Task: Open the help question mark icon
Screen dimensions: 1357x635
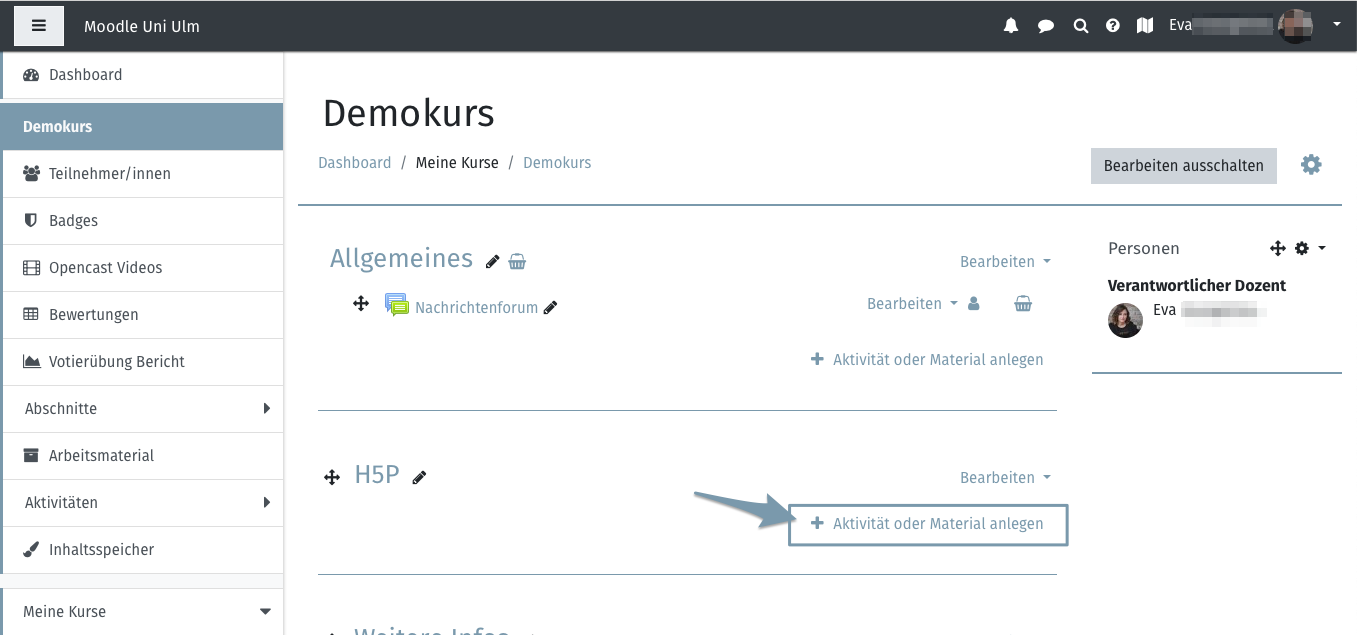Action: (1113, 26)
